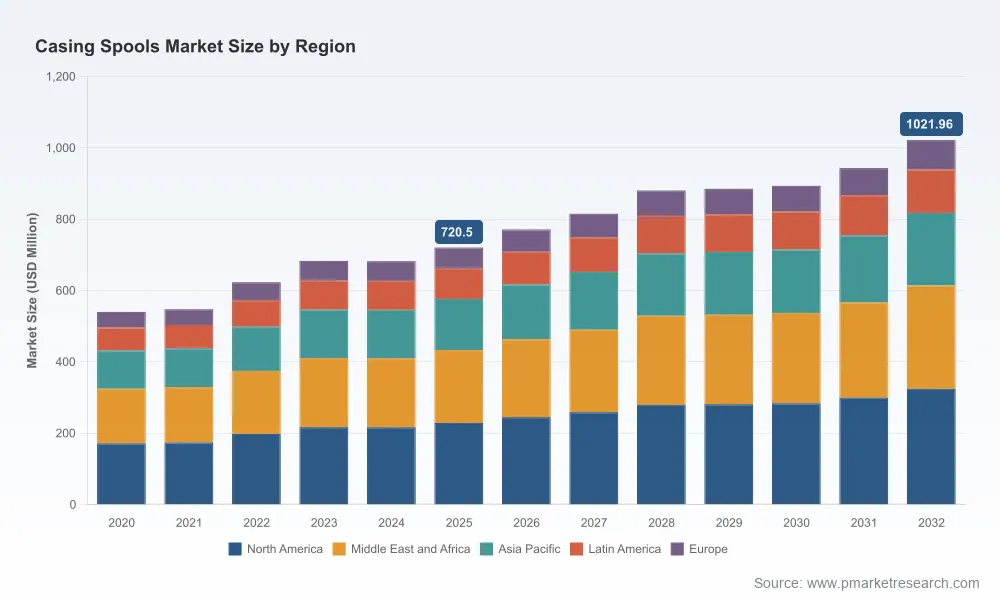Image resolution: width=1000 pixels, height=600 pixels.
Task: Select the 2024 Asia Pacific bar segment
Action: pos(391,334)
